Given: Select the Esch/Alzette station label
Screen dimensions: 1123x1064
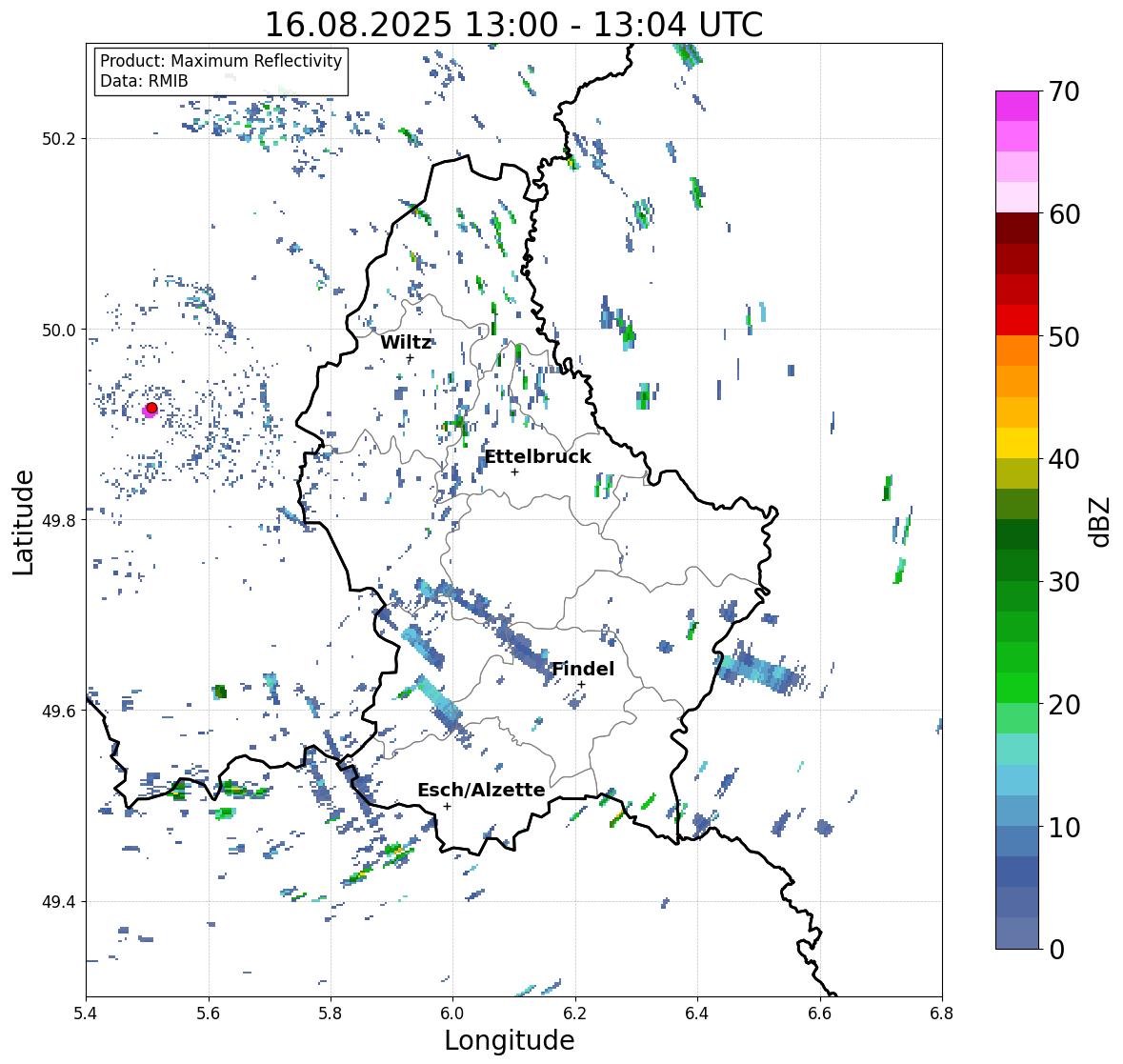Looking at the screenshot, I should pos(481,790).
